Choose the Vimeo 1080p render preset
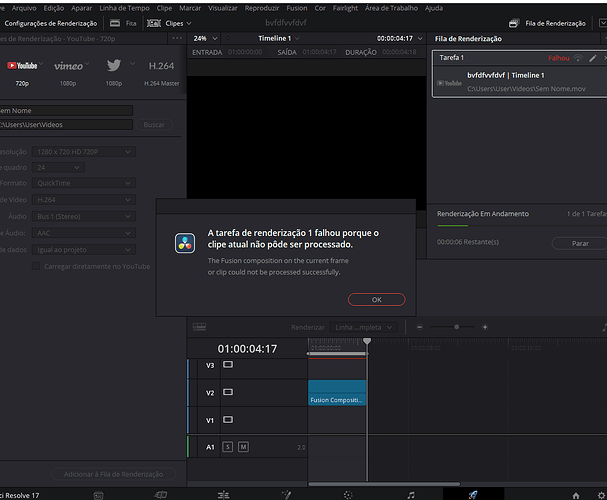This screenshot has height=500, width=607. (x=68, y=72)
